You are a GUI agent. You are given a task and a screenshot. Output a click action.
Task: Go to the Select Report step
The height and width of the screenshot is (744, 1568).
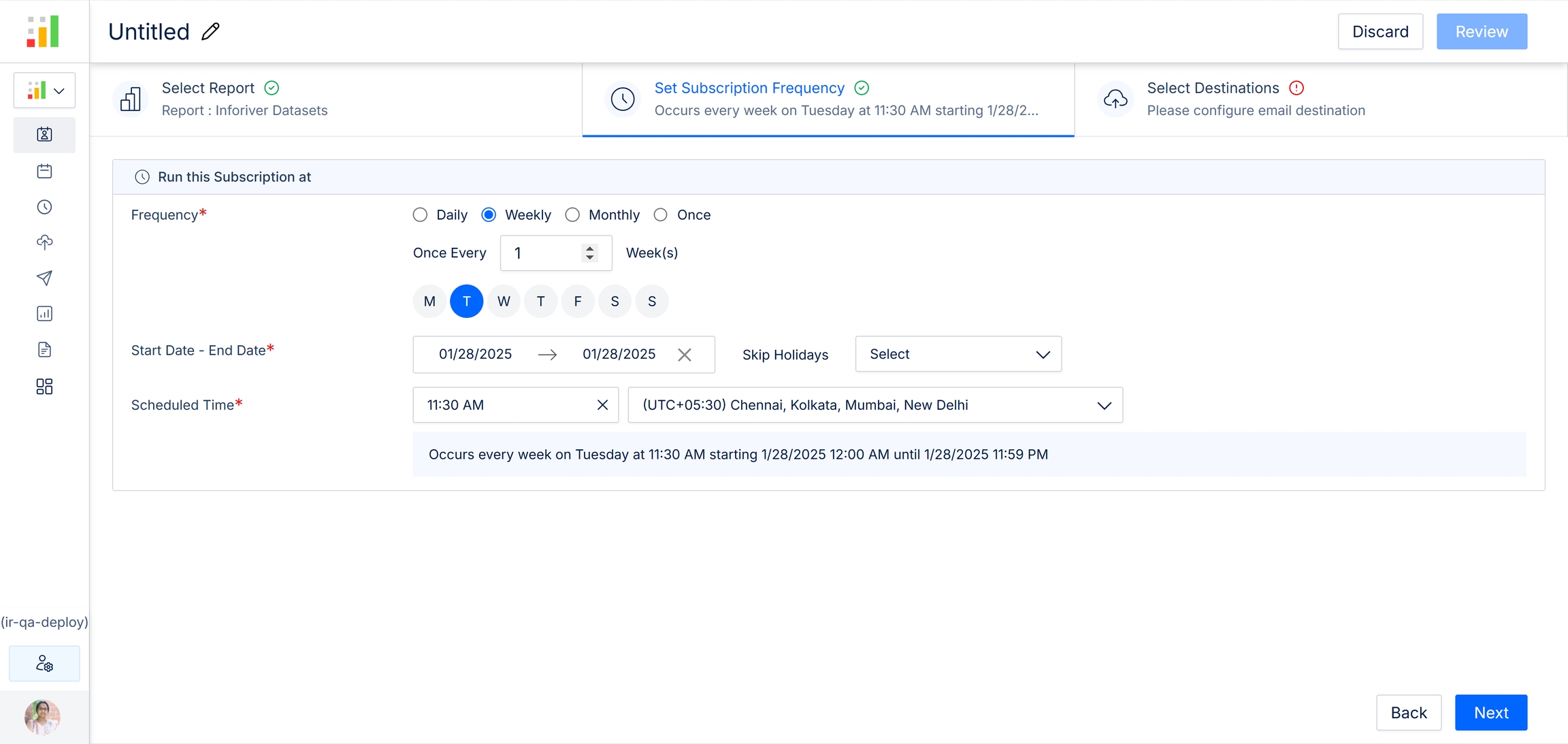[x=244, y=99]
